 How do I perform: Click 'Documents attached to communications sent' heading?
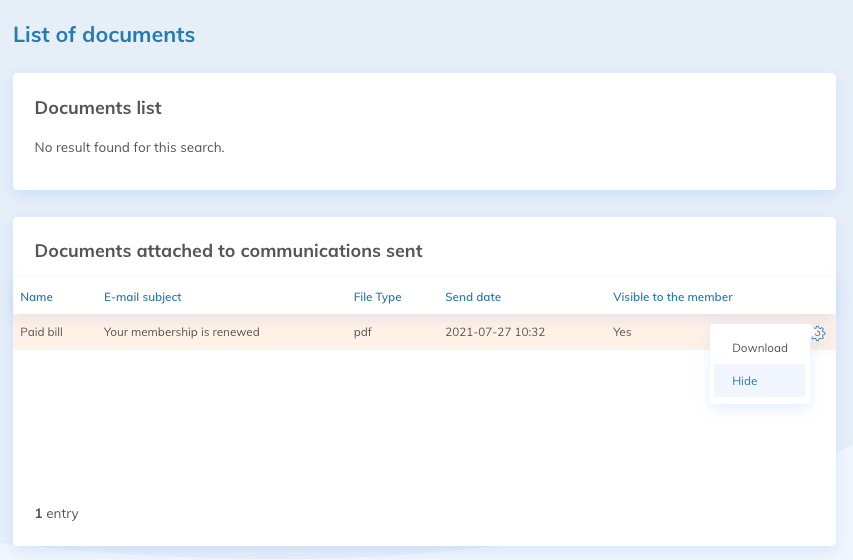(x=228, y=251)
